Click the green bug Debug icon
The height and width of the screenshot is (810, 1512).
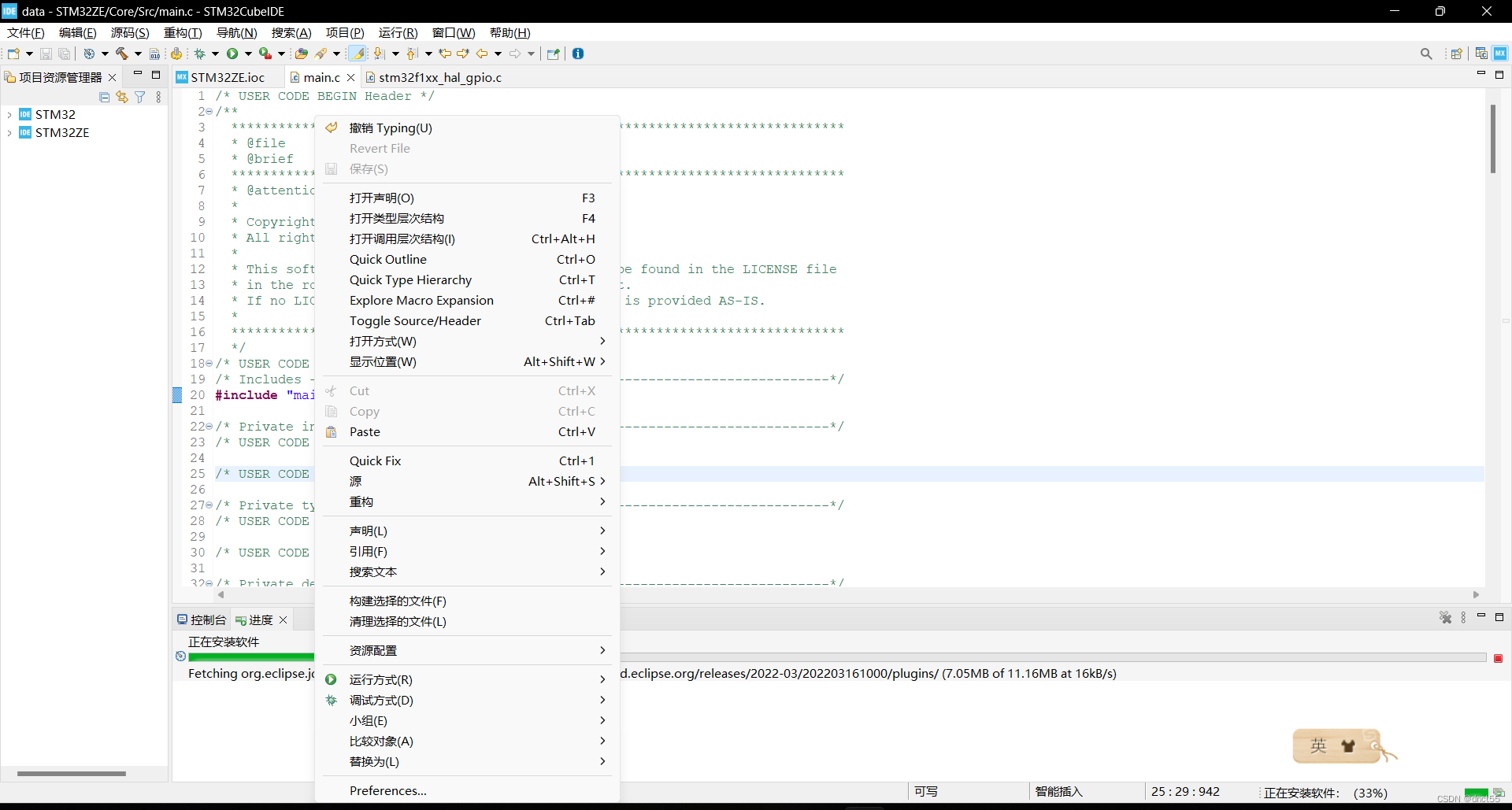click(x=199, y=54)
